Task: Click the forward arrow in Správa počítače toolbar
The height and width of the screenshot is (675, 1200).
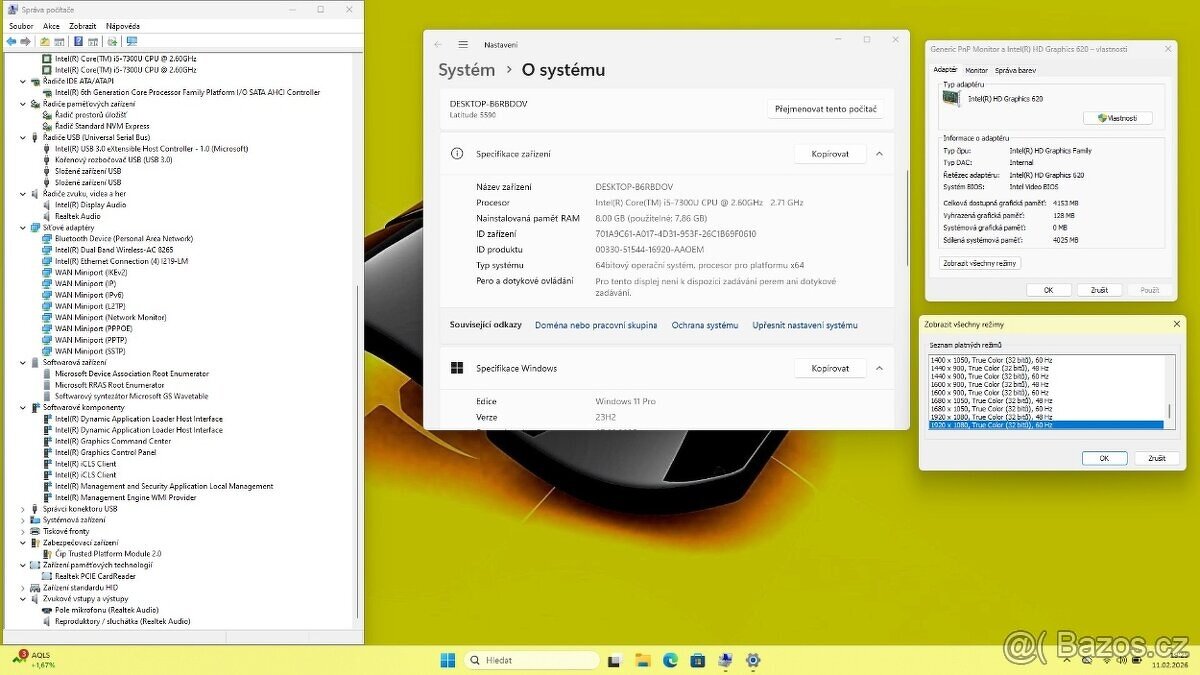Action: (x=25, y=41)
